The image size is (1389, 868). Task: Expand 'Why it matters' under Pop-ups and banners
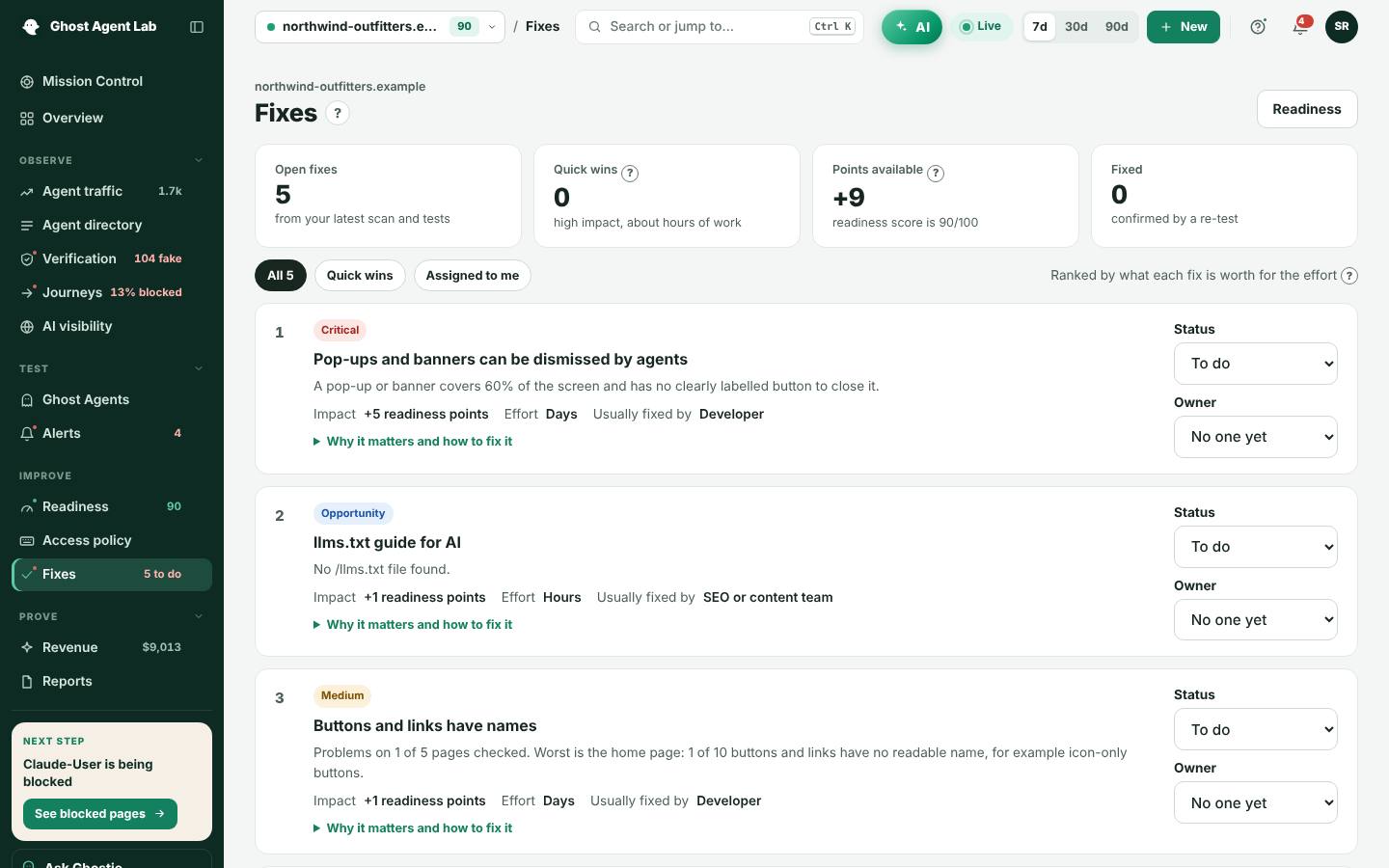[x=413, y=442]
